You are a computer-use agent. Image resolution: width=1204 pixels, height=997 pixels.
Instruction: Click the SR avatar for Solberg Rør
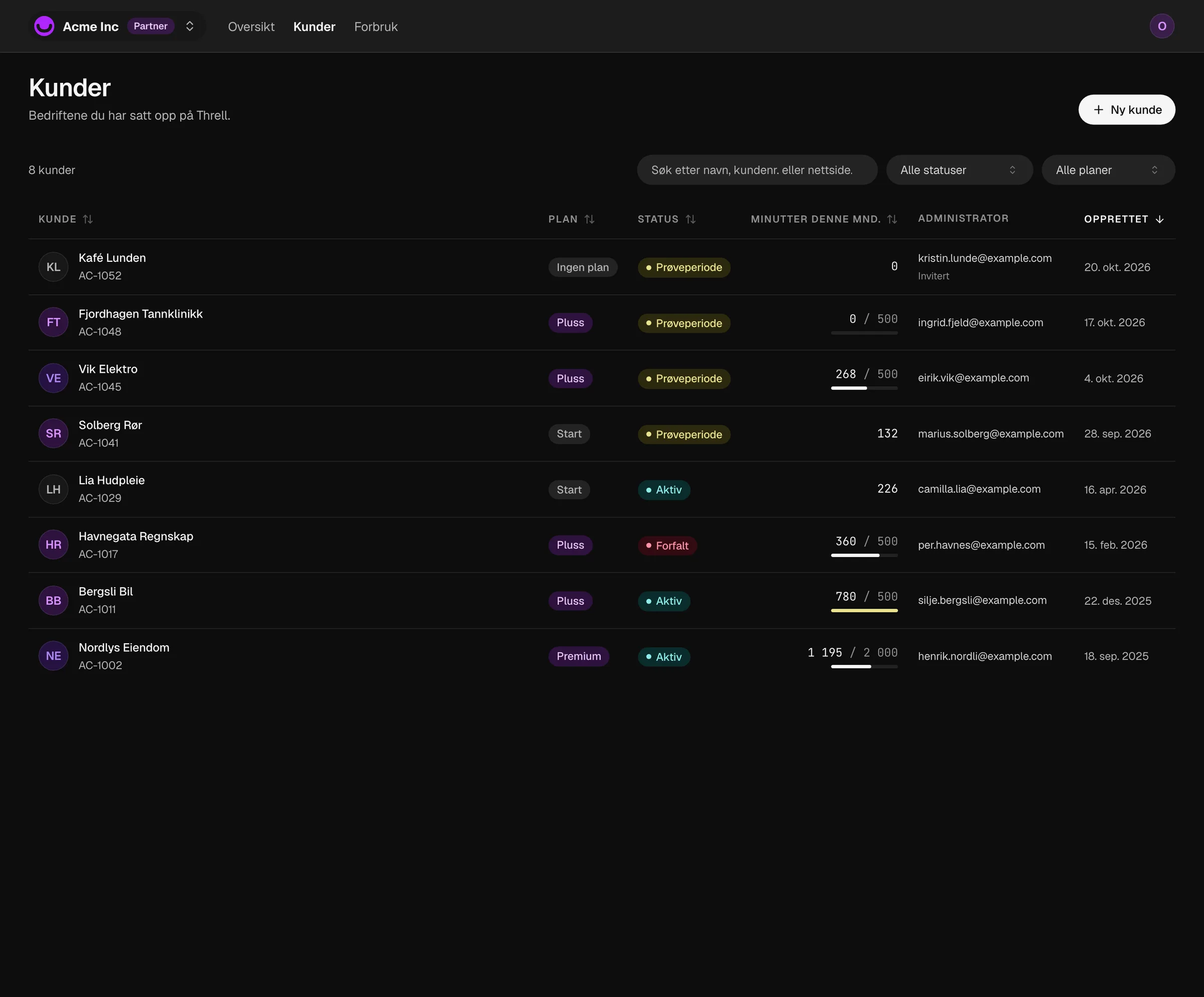pyautogui.click(x=53, y=434)
